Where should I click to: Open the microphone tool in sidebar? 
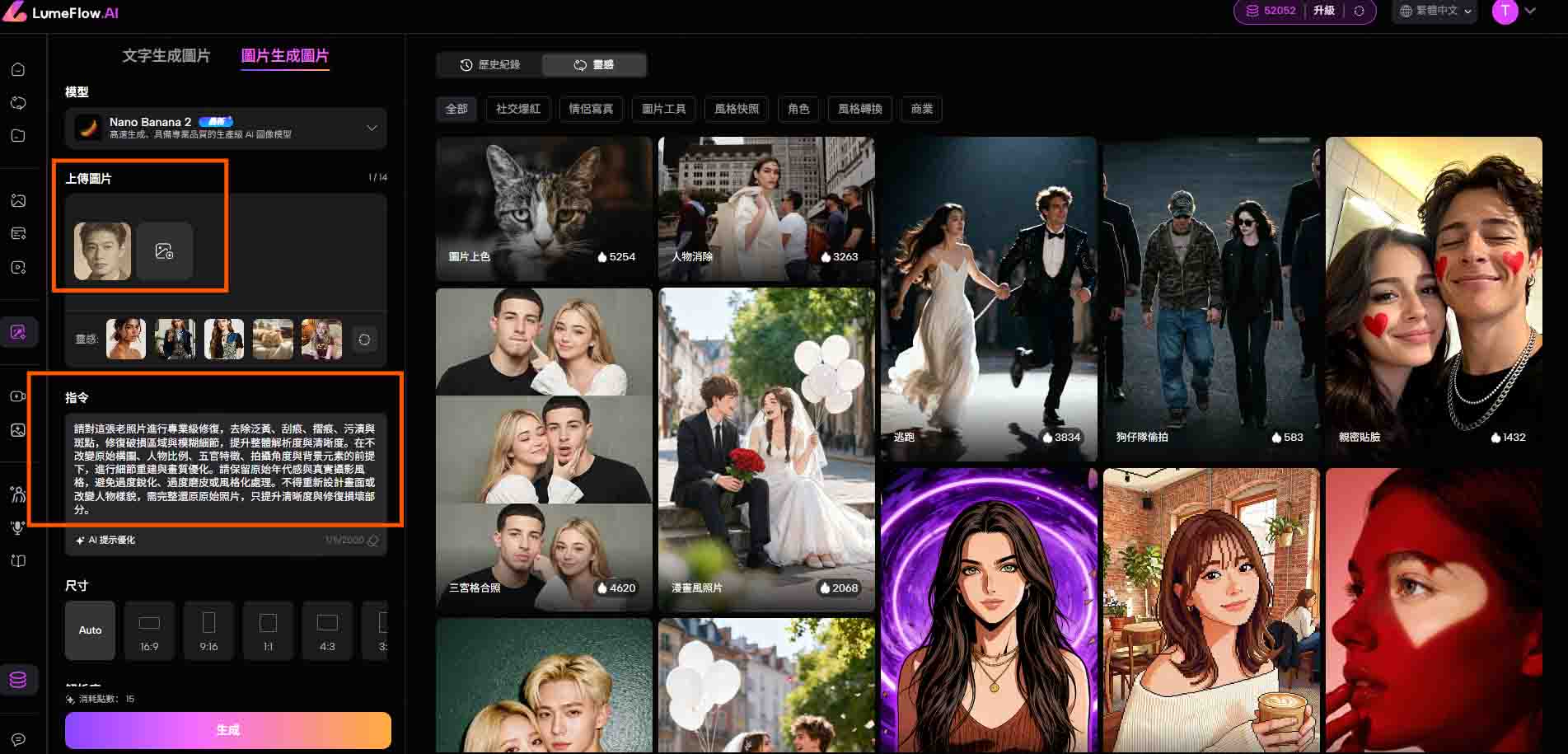(18, 527)
